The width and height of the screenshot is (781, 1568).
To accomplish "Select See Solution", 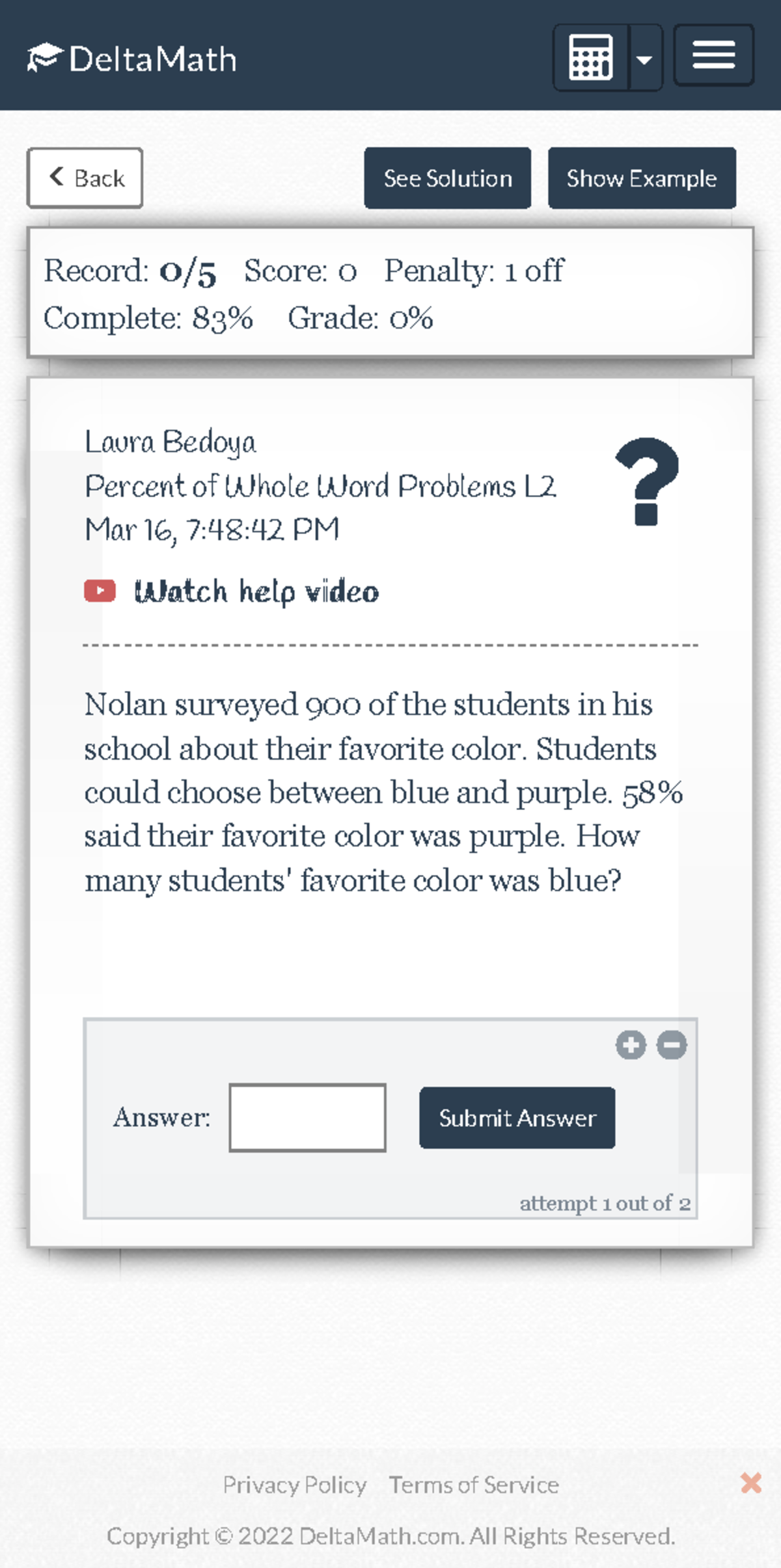I will [448, 178].
